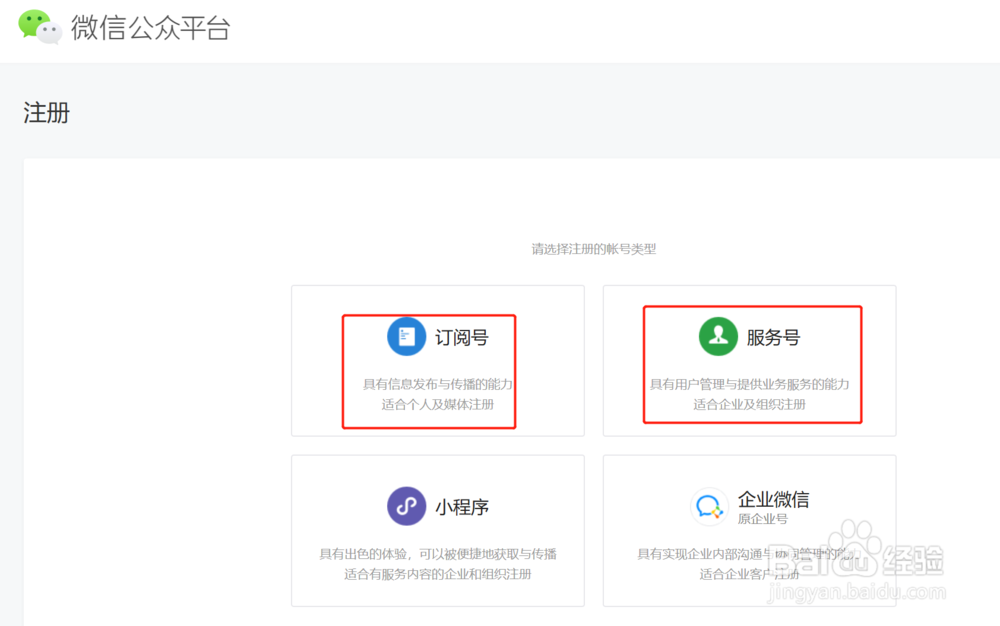
Task: Choose the 企业微信 account type label
Action: (x=773, y=499)
